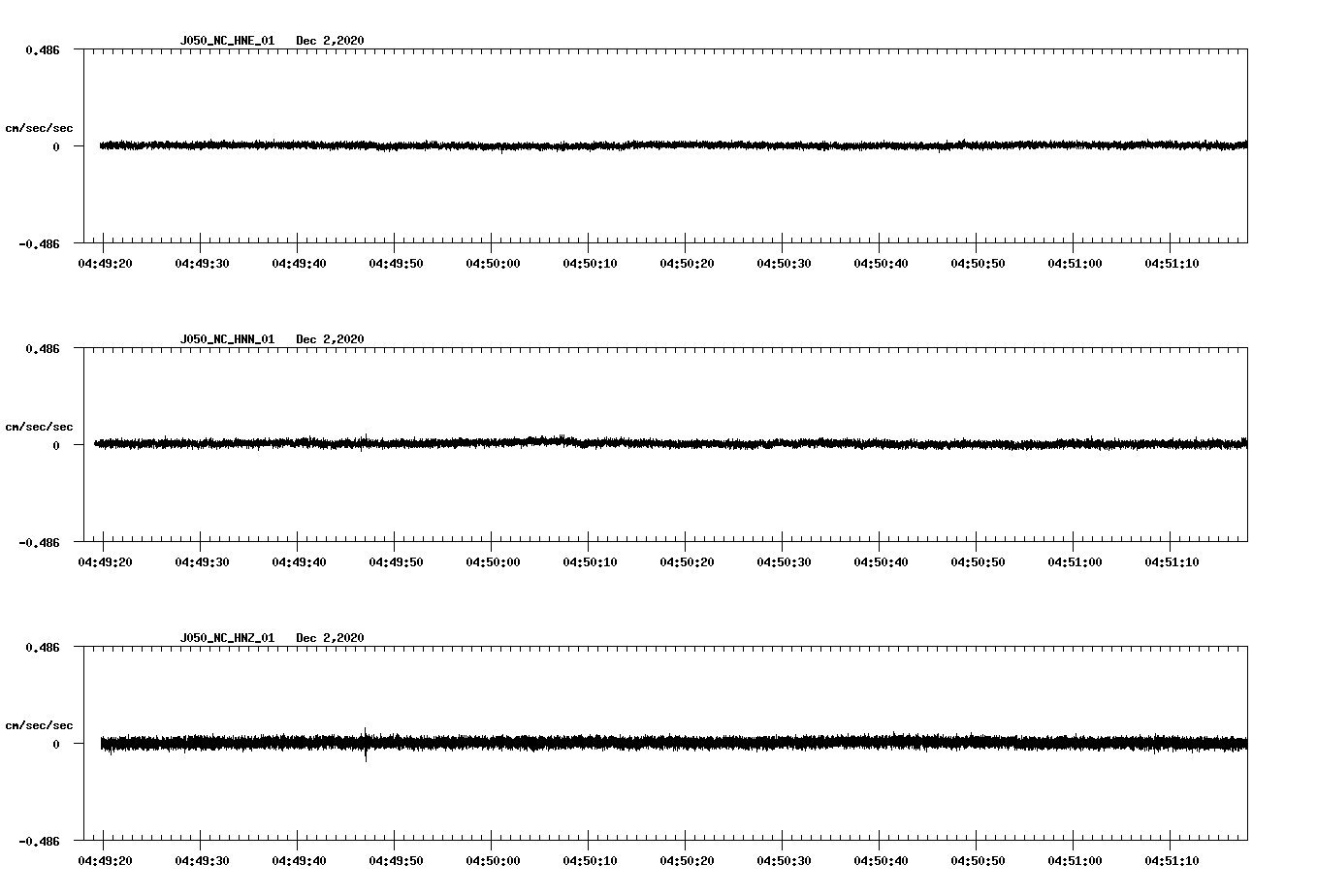Click the Dec 2,2020 date beside HNZ title

click(331, 637)
